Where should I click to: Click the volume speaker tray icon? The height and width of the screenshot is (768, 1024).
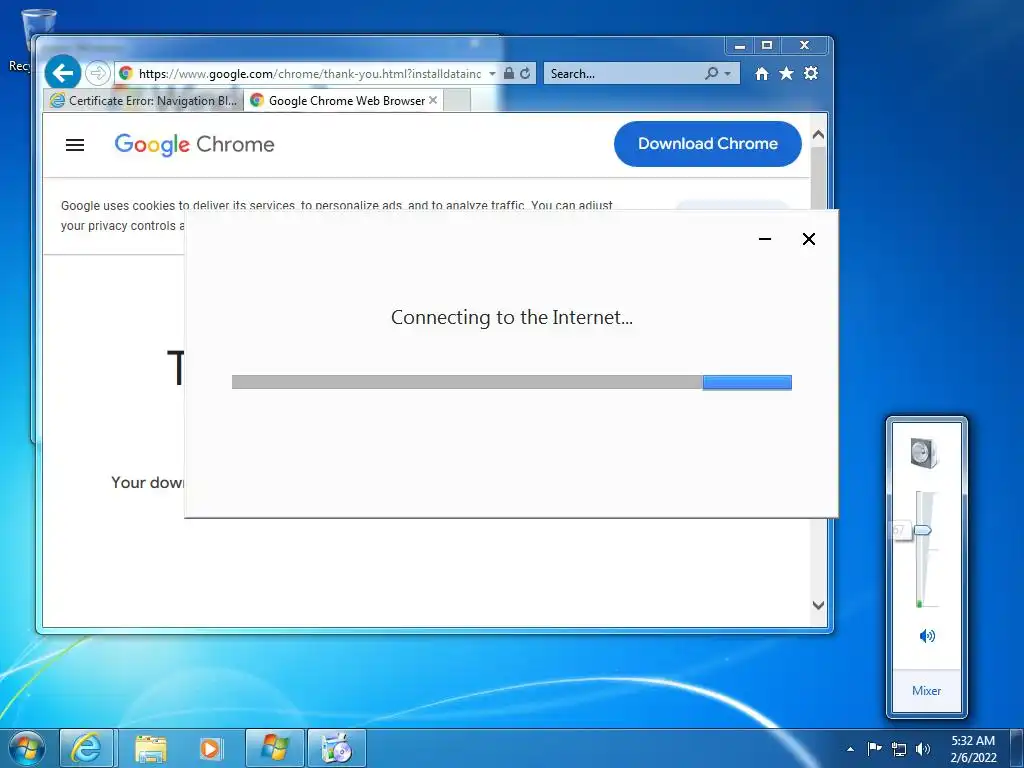tap(923, 749)
